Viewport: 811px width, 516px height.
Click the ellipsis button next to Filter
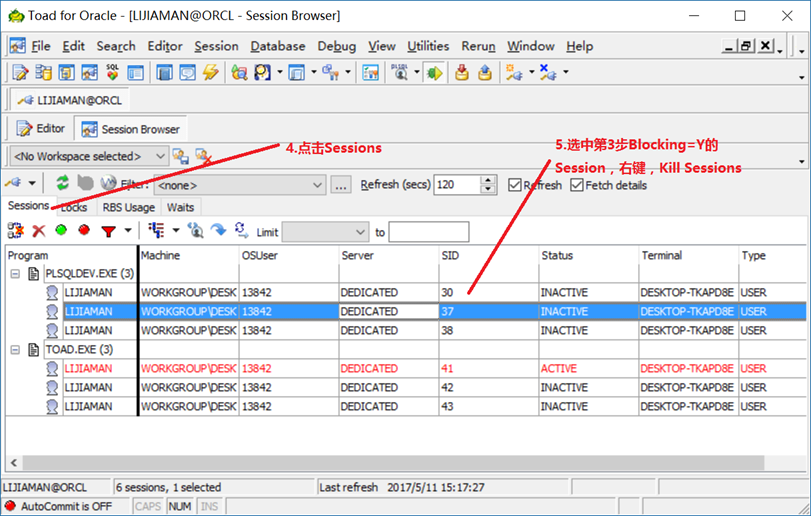tap(340, 185)
